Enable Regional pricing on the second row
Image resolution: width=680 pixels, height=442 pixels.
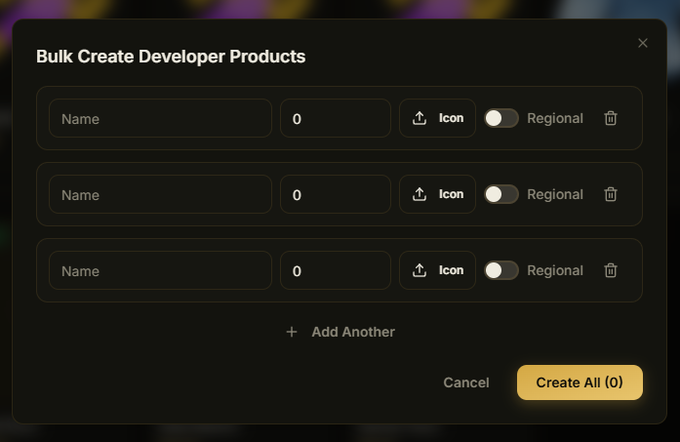click(501, 194)
